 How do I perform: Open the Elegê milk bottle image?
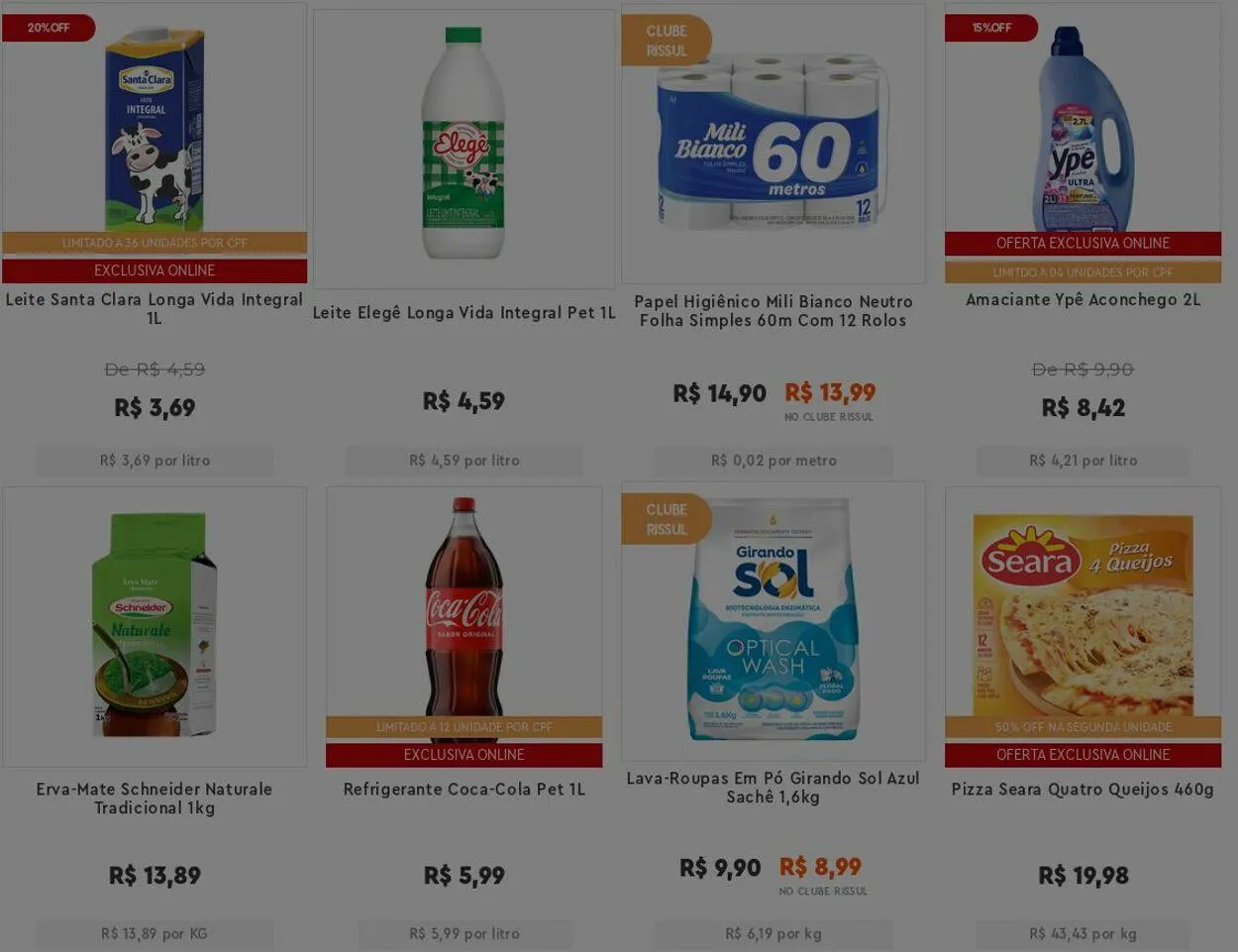click(464, 145)
